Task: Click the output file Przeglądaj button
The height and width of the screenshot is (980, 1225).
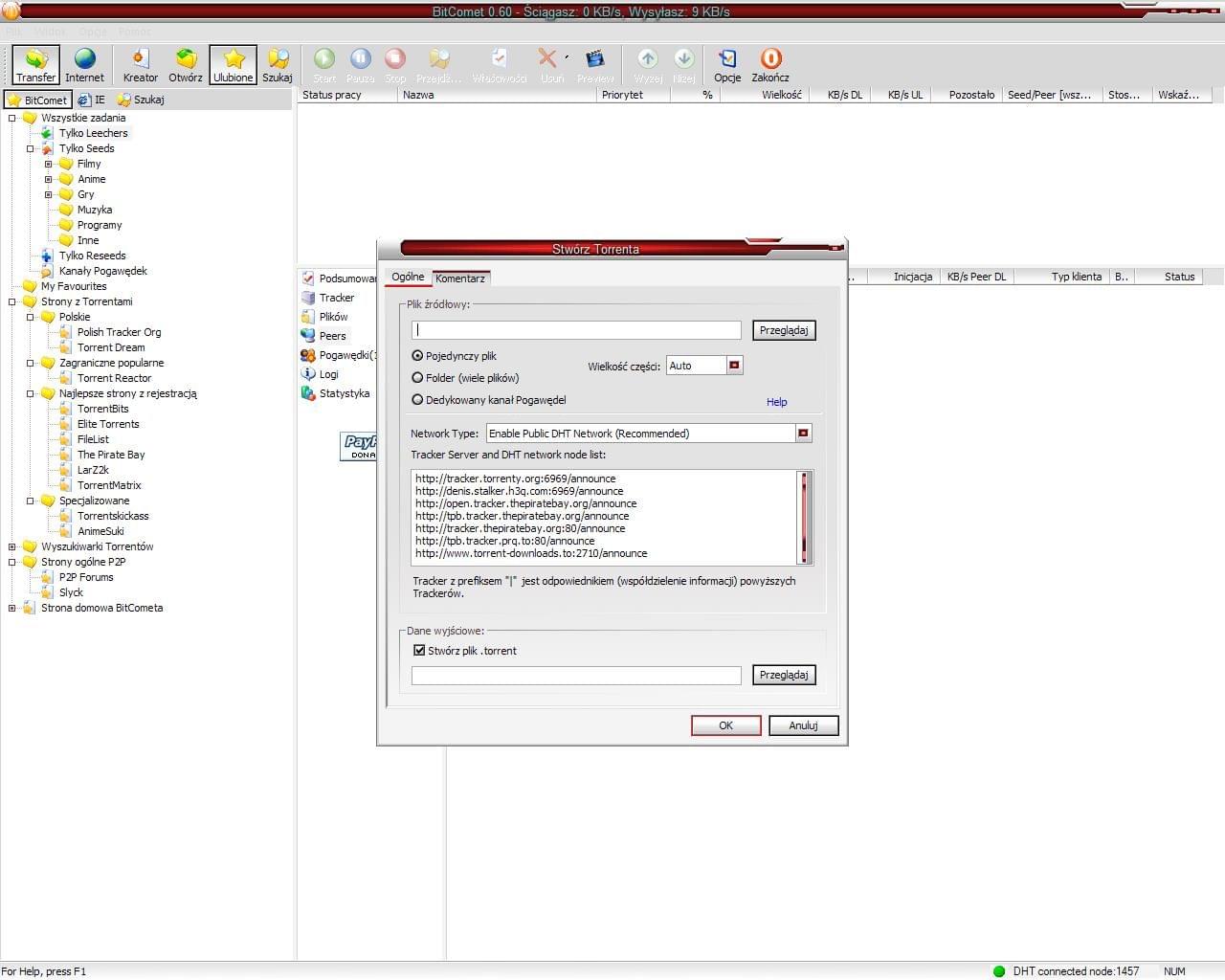Action: (x=784, y=675)
